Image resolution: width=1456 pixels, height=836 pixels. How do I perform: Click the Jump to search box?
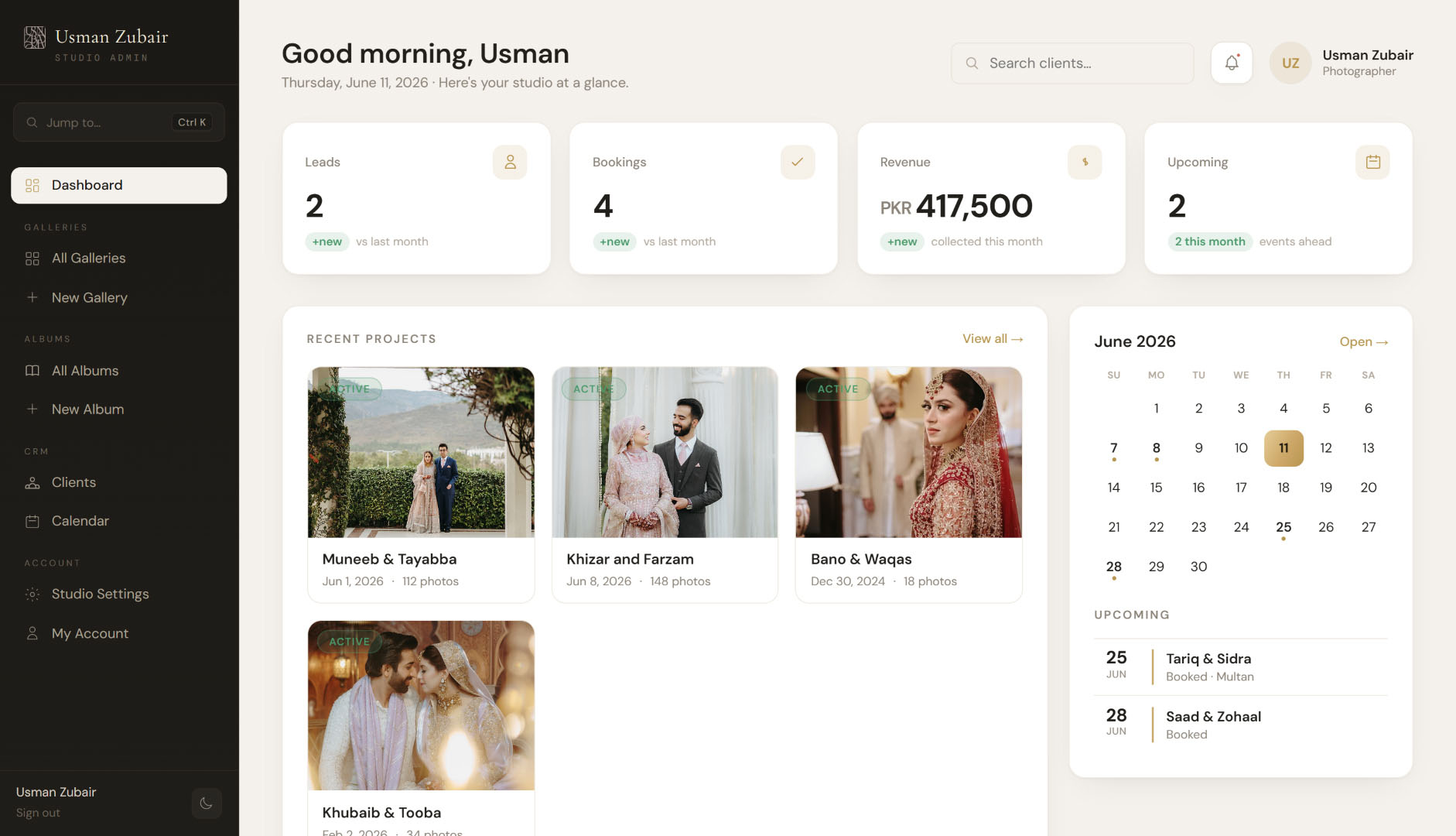(x=119, y=122)
